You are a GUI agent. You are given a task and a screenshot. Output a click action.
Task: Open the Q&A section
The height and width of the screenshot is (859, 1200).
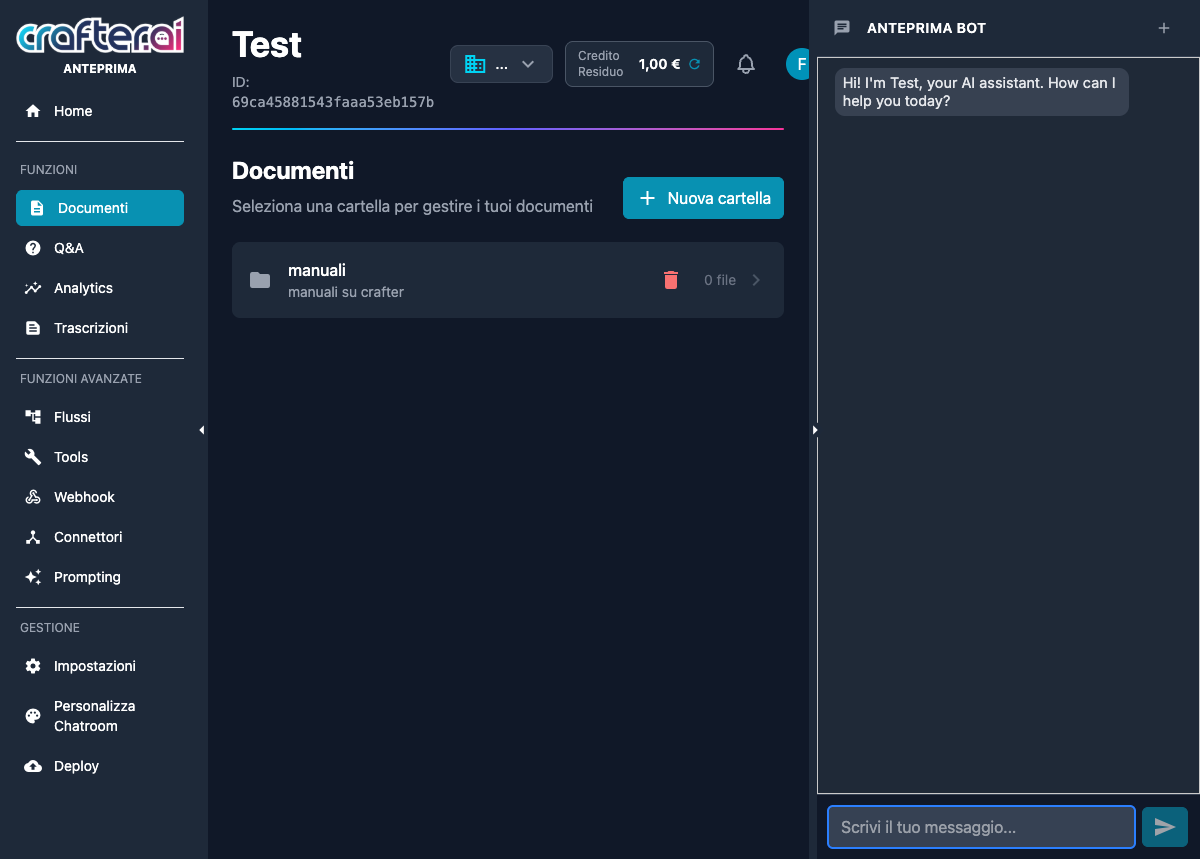(x=100, y=248)
